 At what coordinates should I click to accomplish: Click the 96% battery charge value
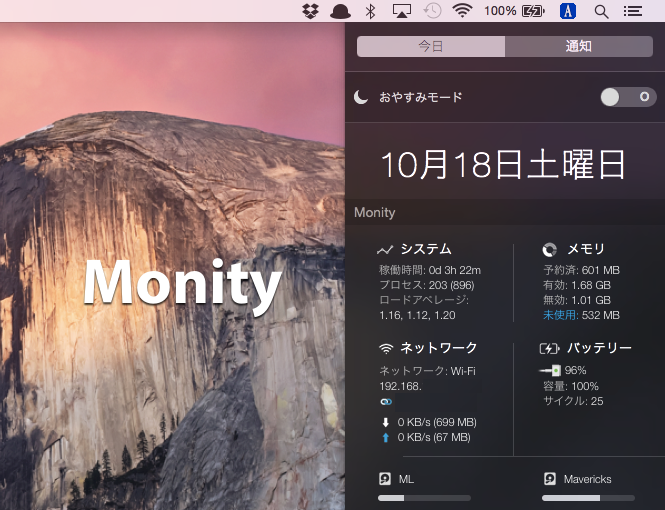tap(576, 371)
